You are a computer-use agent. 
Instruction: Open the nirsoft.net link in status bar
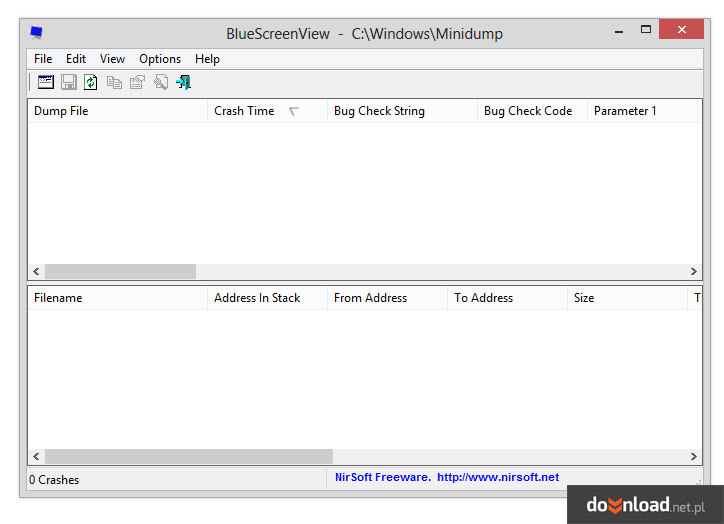[498, 477]
